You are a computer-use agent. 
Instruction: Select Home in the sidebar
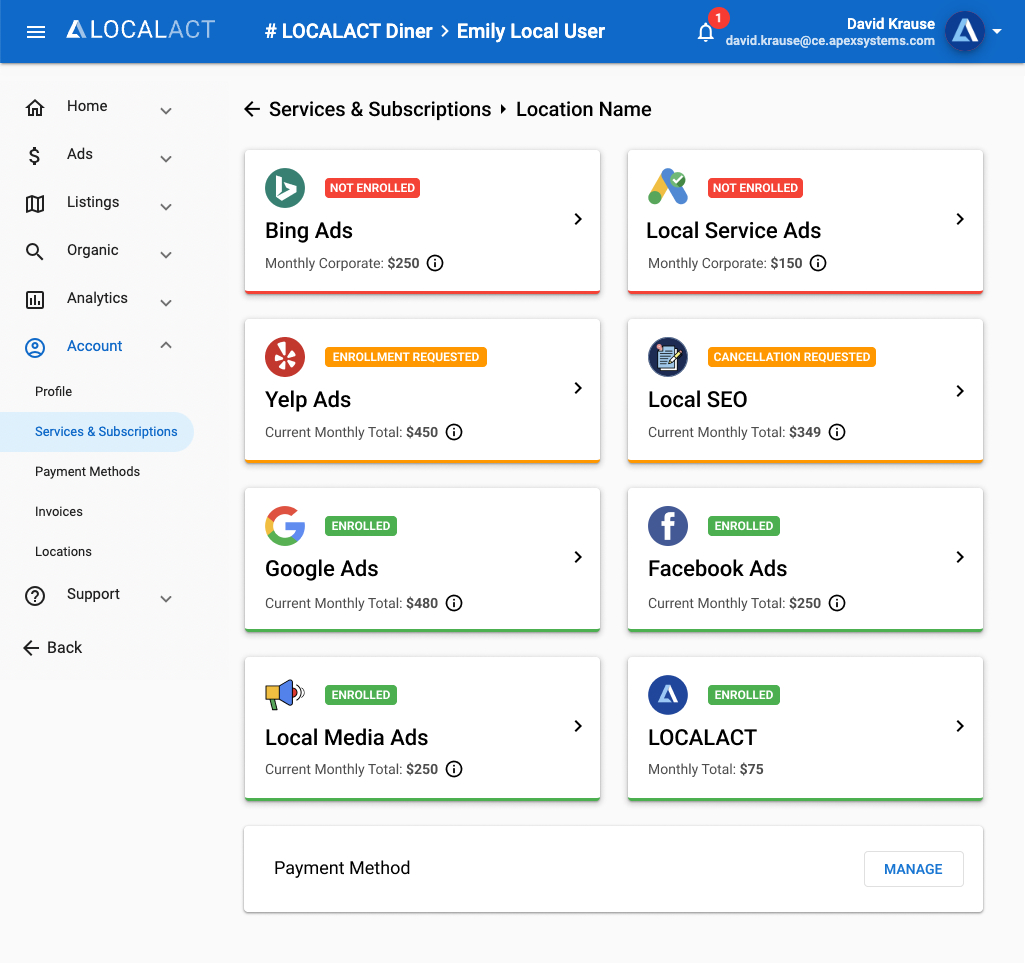87,106
